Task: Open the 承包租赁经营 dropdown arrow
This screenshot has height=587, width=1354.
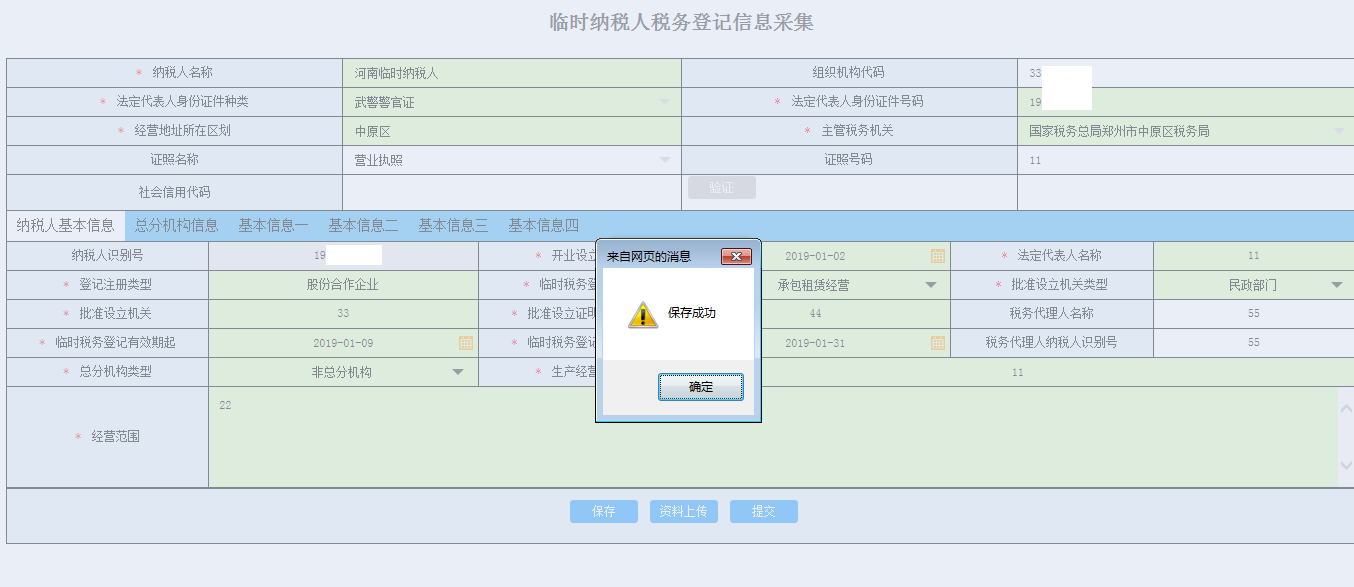Action: click(x=930, y=285)
